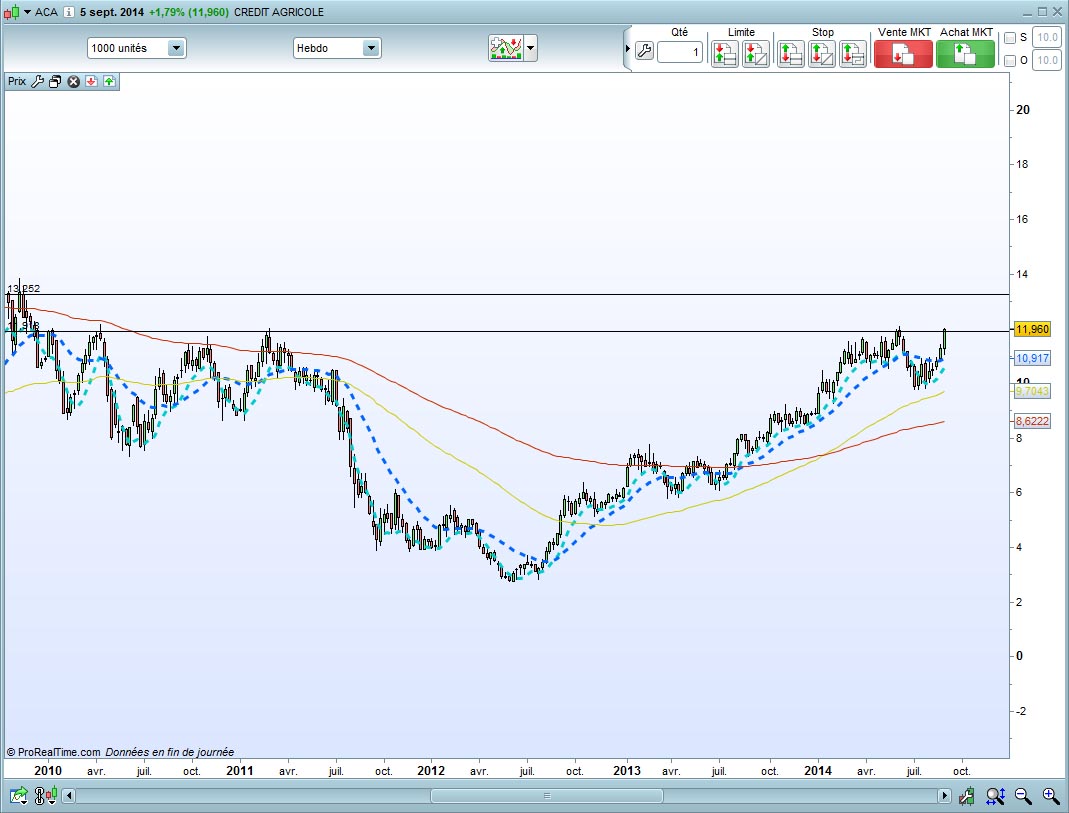
Task: Click the horizontal scrollbar thumb
Action: pos(546,795)
